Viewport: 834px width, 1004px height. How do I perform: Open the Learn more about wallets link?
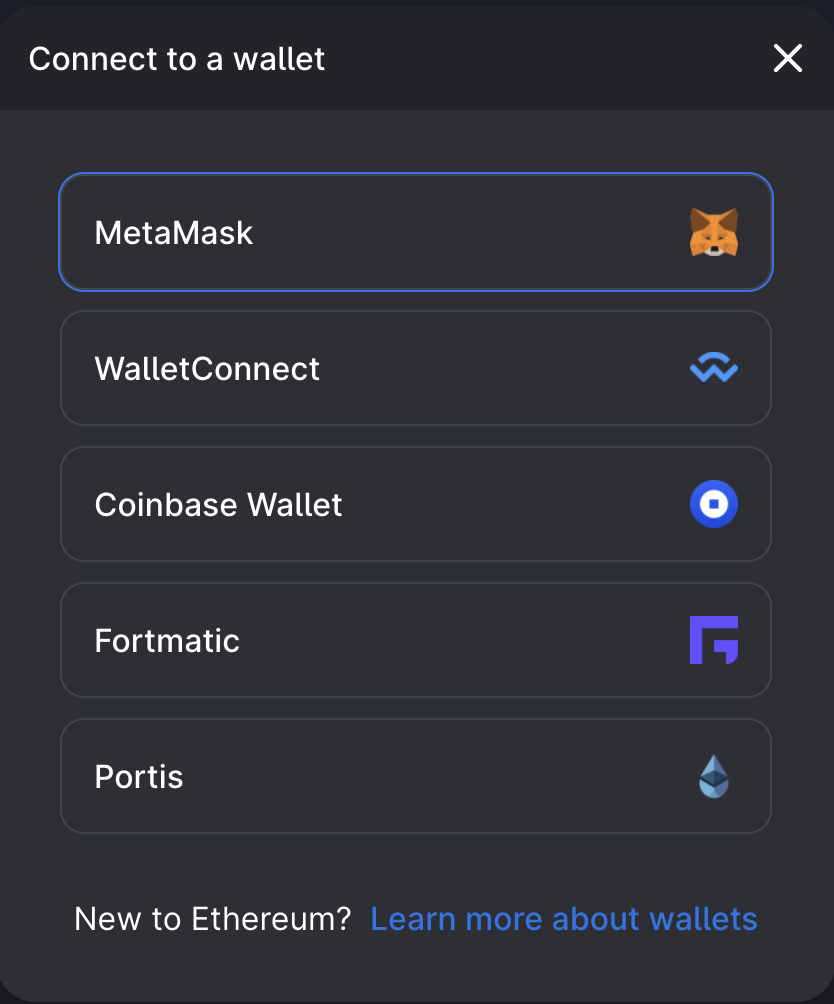(564, 919)
